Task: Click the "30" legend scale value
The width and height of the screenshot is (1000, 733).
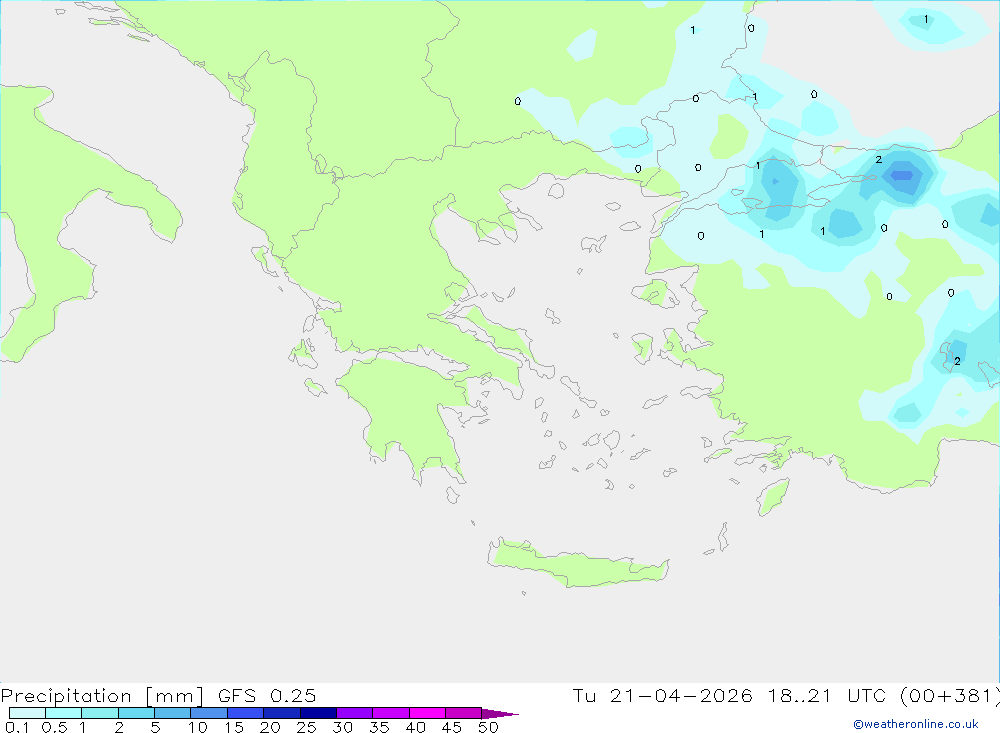Action: [343, 727]
